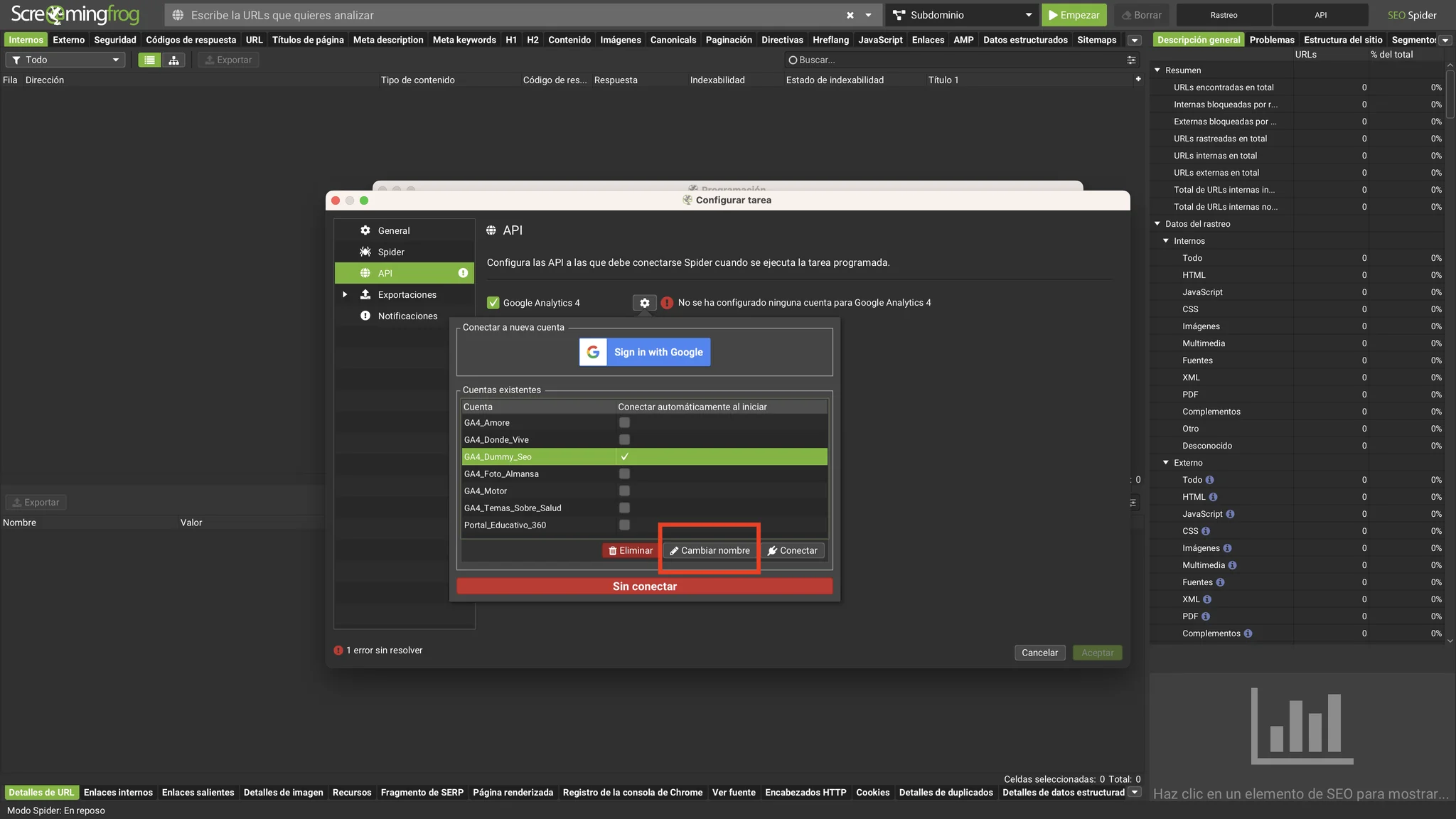Open bottom tabs overflow arrow
This screenshot has height=819, width=1456.
1135,792
